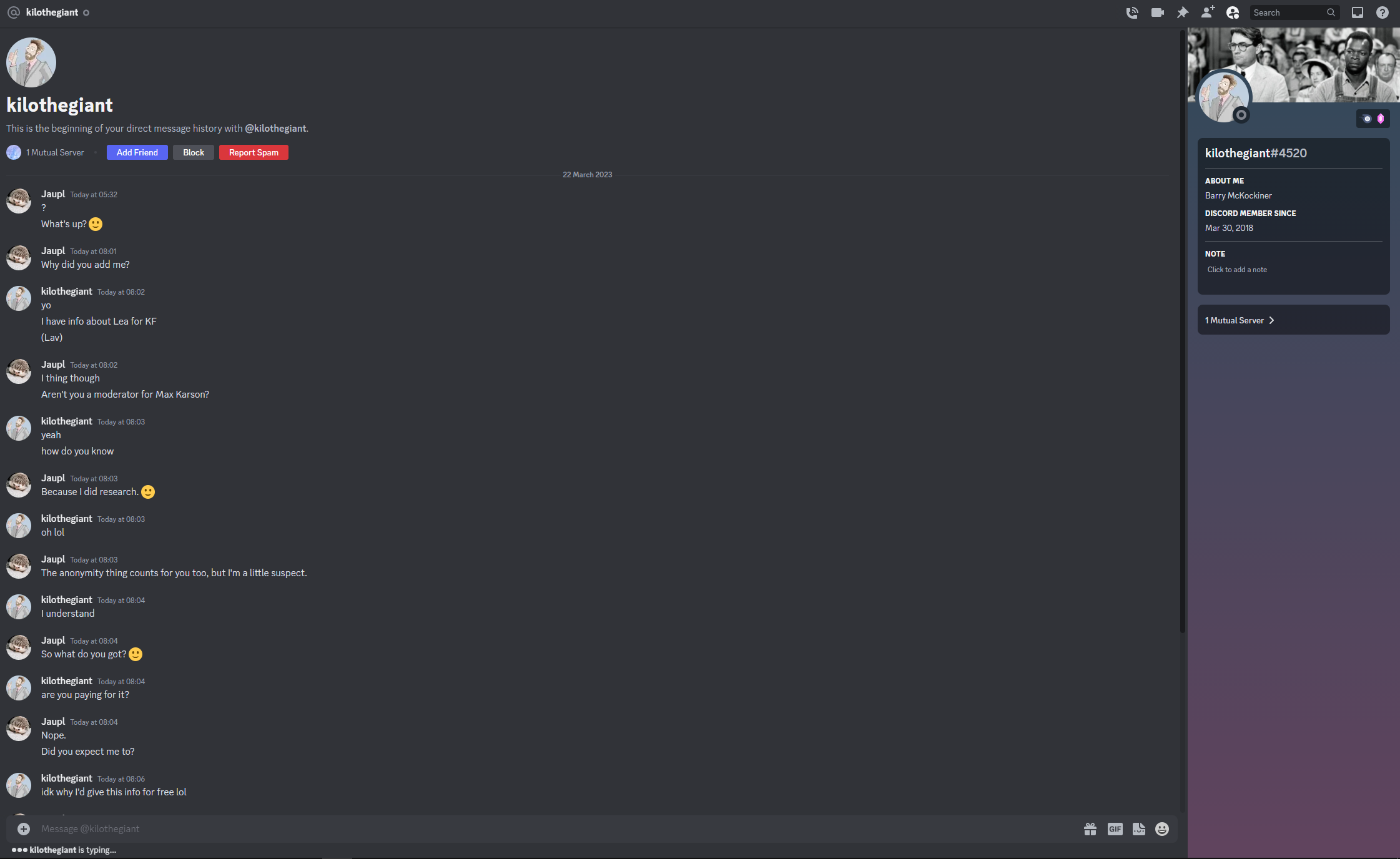Start a voice call with kilothegiant
The width and height of the screenshot is (1400, 859).
[1132, 12]
